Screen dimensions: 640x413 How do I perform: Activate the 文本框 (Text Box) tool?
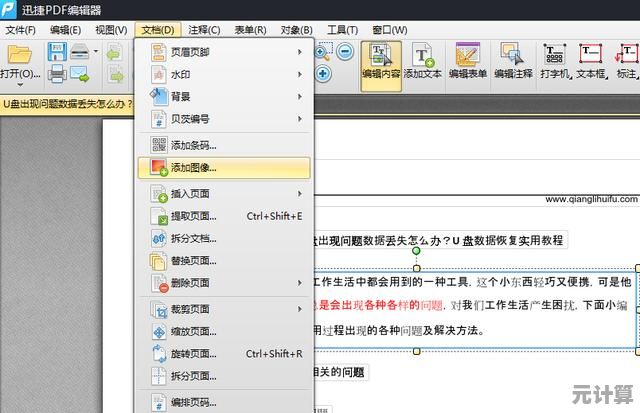click(591, 59)
